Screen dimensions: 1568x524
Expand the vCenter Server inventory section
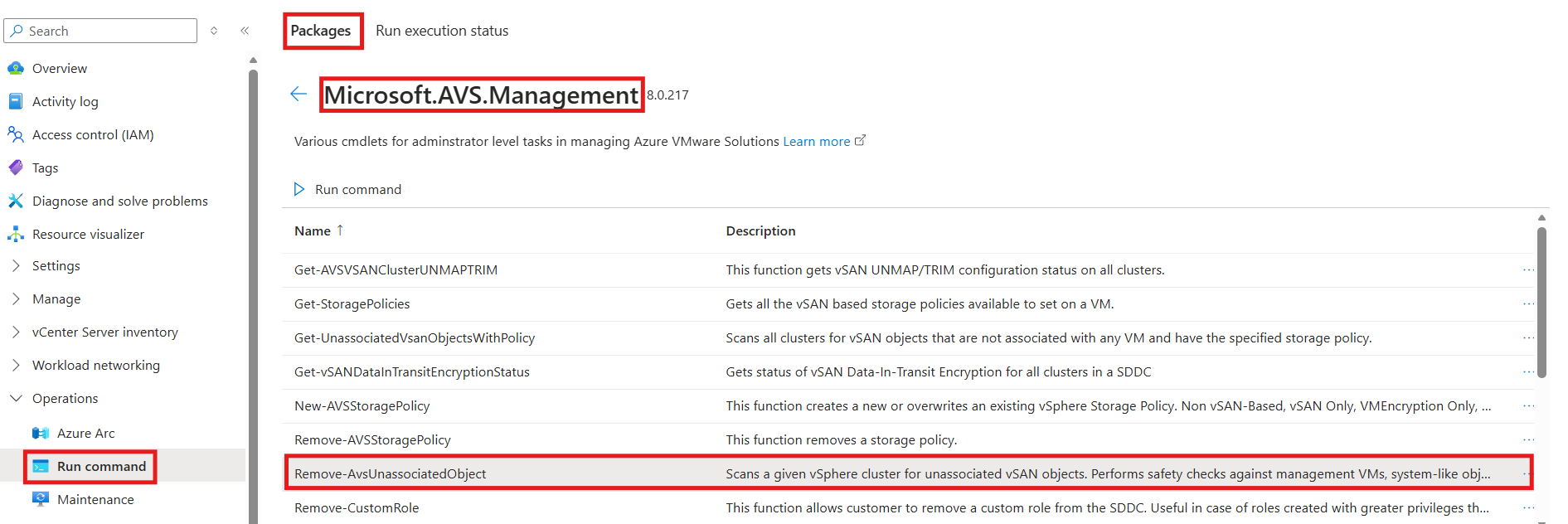click(x=16, y=332)
